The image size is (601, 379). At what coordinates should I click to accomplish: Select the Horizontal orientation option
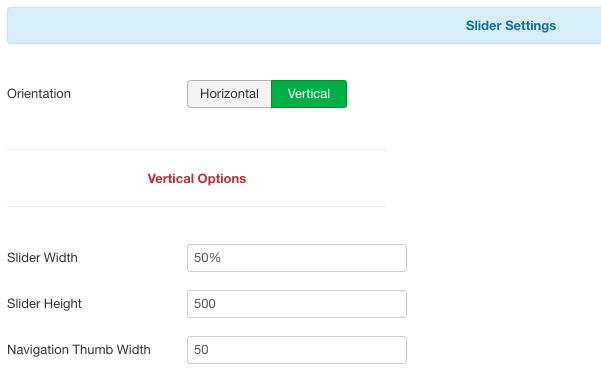click(x=229, y=94)
